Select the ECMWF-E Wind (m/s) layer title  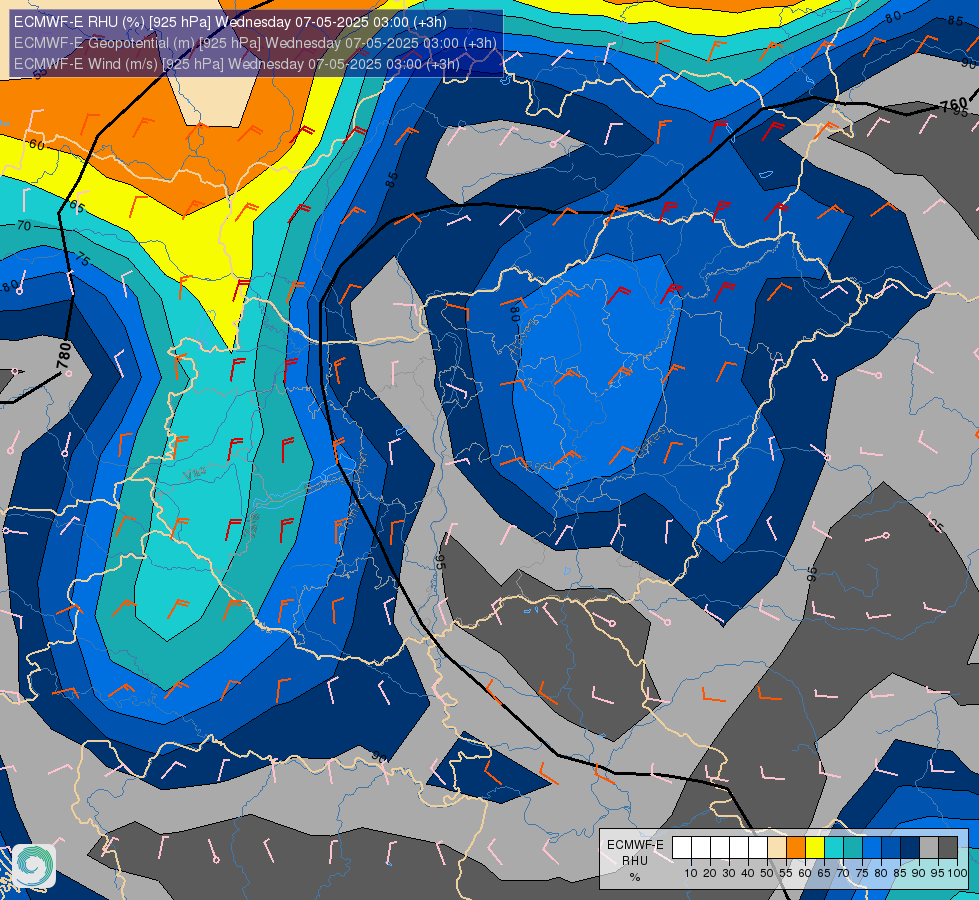237,64
